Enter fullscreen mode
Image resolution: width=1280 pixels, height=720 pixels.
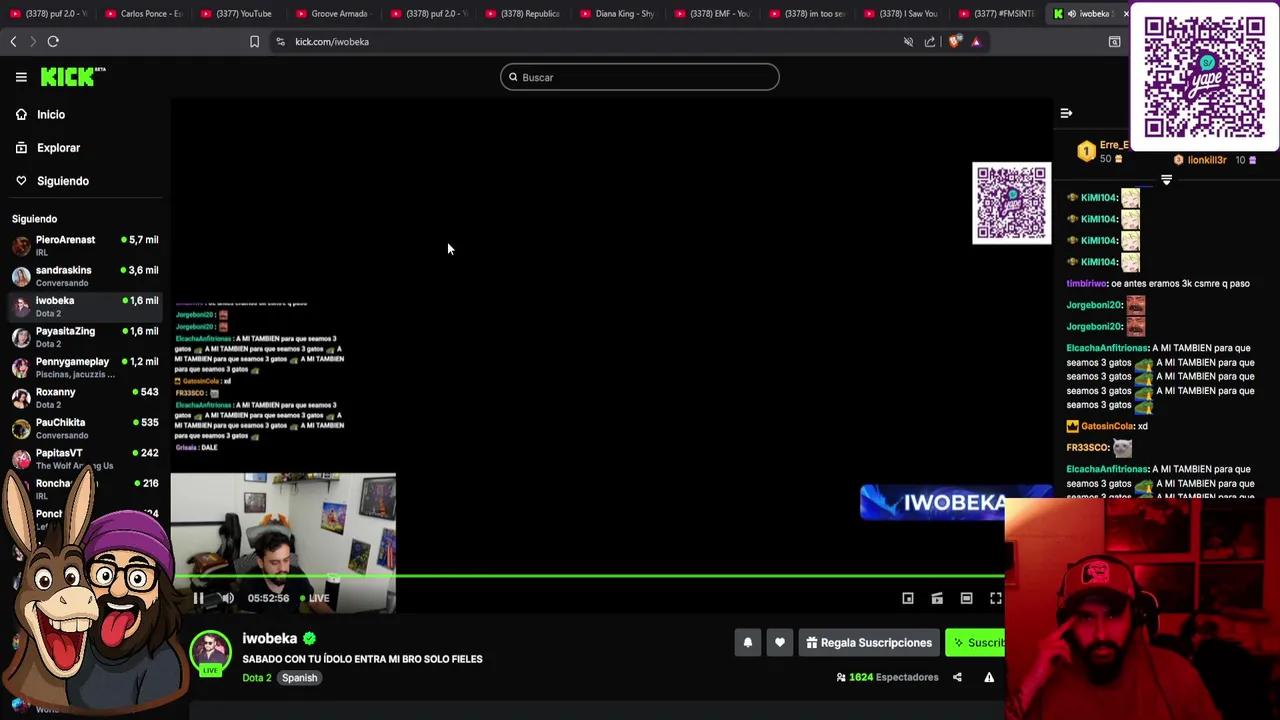pyautogui.click(x=995, y=598)
